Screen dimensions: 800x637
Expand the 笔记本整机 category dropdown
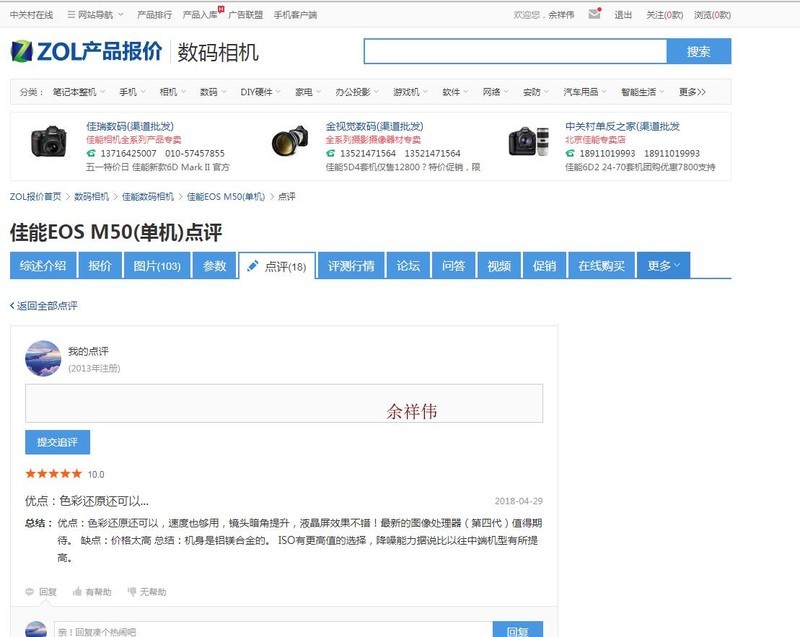click(x=79, y=92)
